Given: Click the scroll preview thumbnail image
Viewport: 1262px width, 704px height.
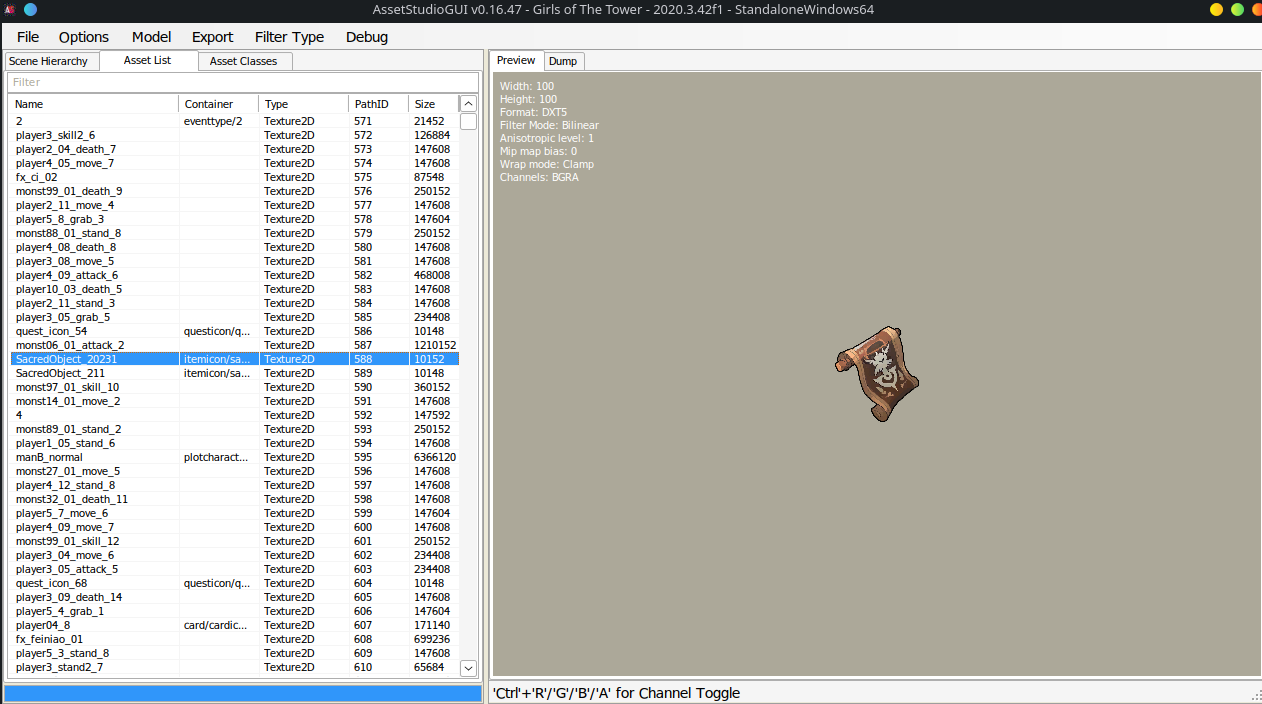Looking at the screenshot, I should click(877, 371).
